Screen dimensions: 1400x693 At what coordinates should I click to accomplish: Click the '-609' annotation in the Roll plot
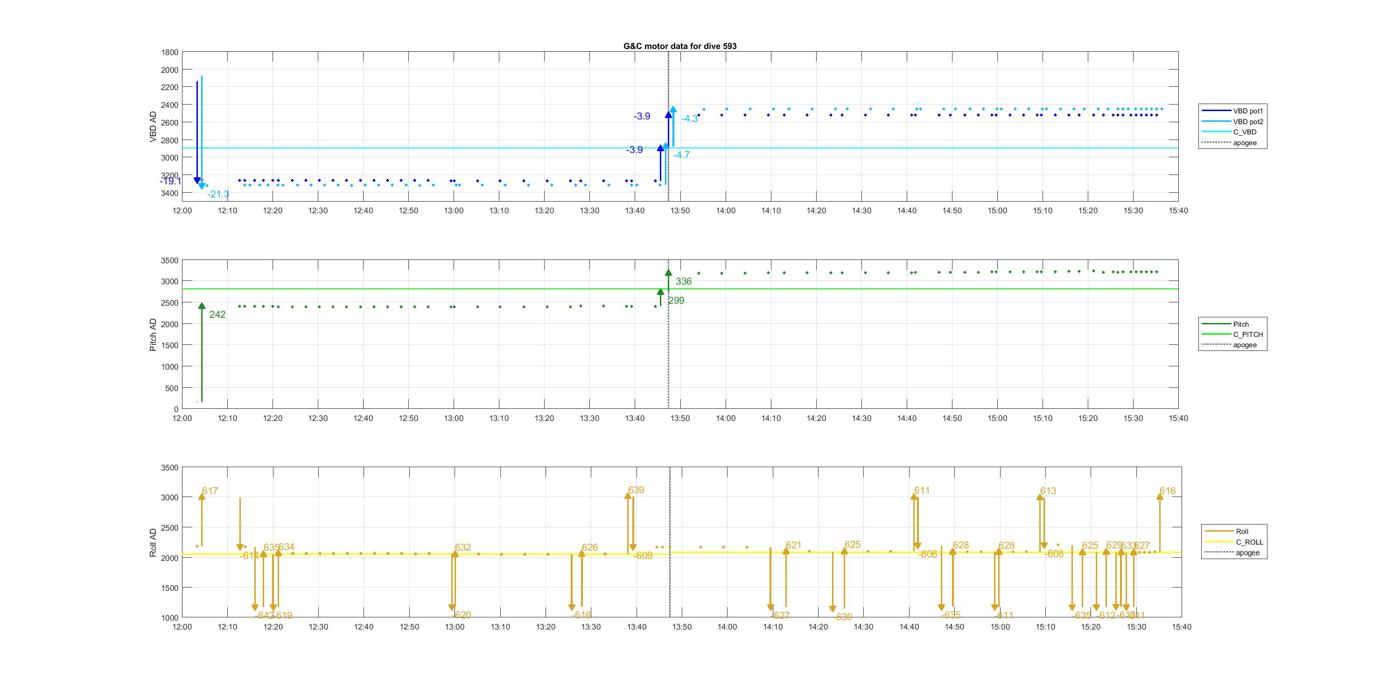642,555
